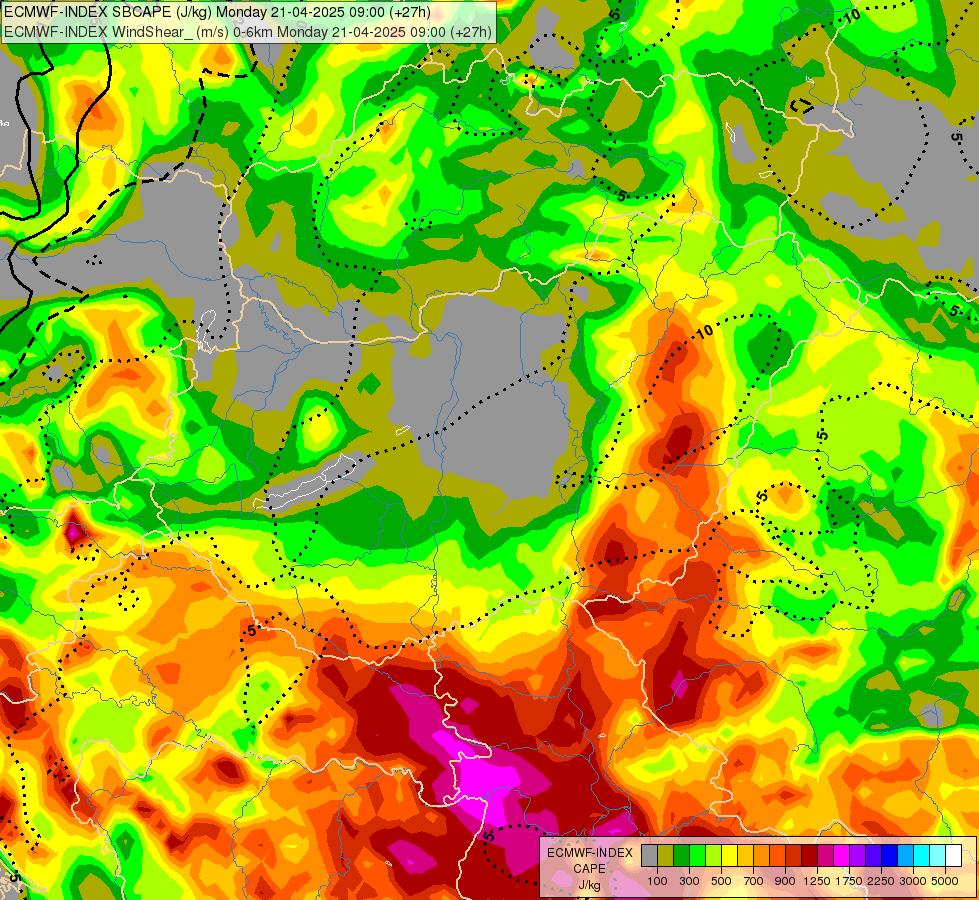
Task: Click the gray swatch in the CAPE legend
Action: pos(649,856)
